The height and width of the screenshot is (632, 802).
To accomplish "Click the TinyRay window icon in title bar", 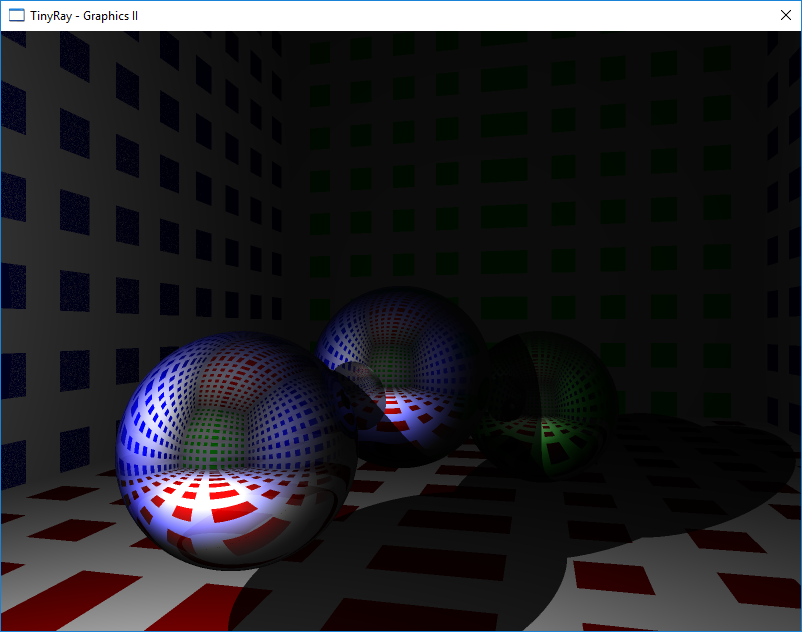I will (16, 15).
